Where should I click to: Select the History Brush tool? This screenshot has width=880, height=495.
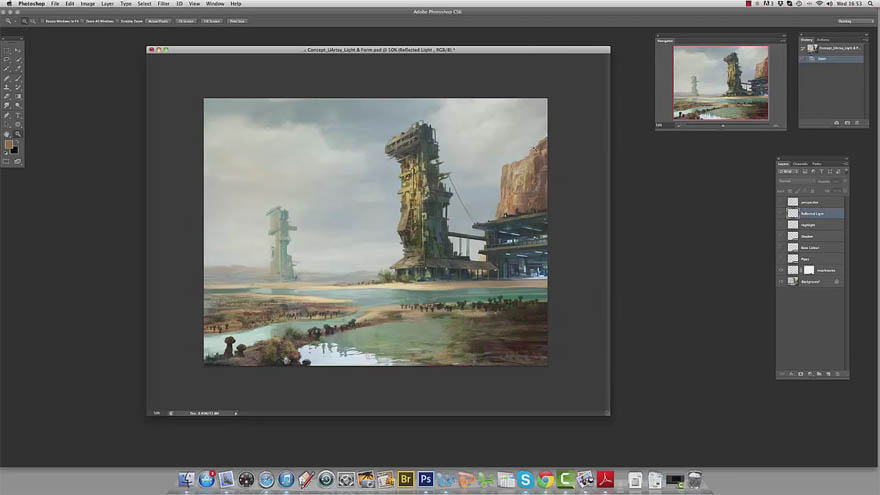17,87
